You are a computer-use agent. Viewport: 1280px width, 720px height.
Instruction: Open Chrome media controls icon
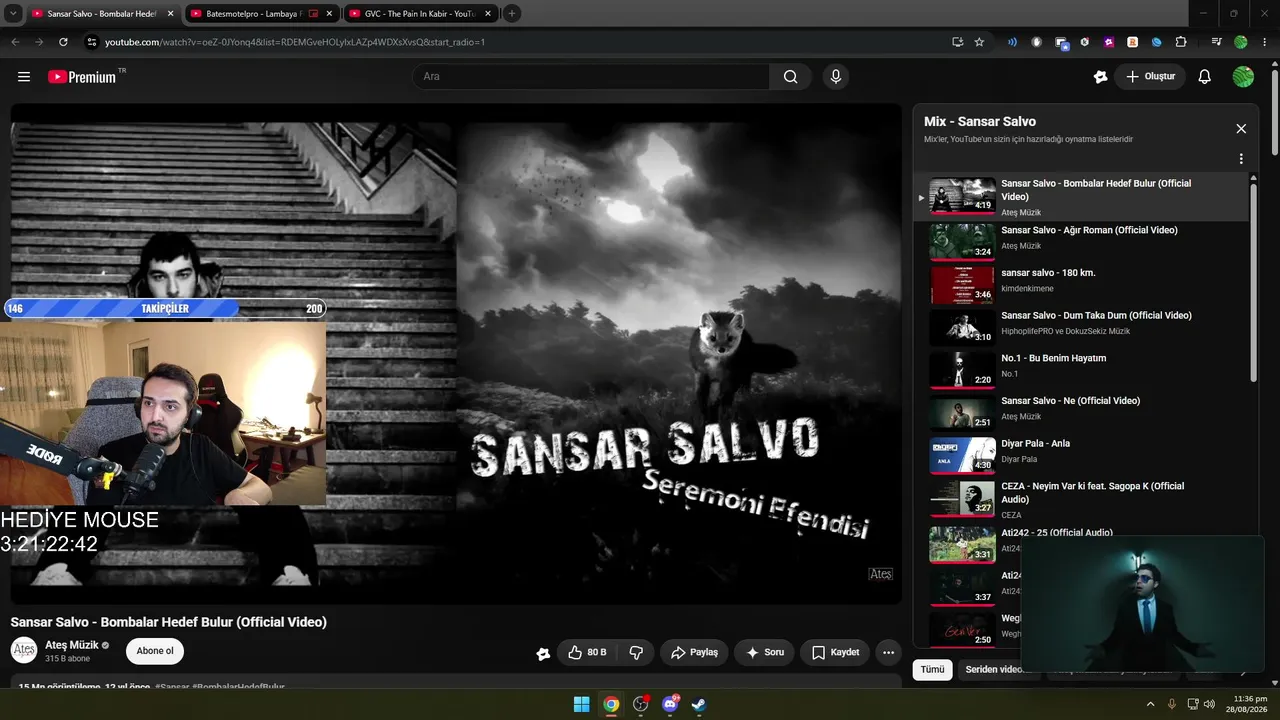pos(1216,42)
